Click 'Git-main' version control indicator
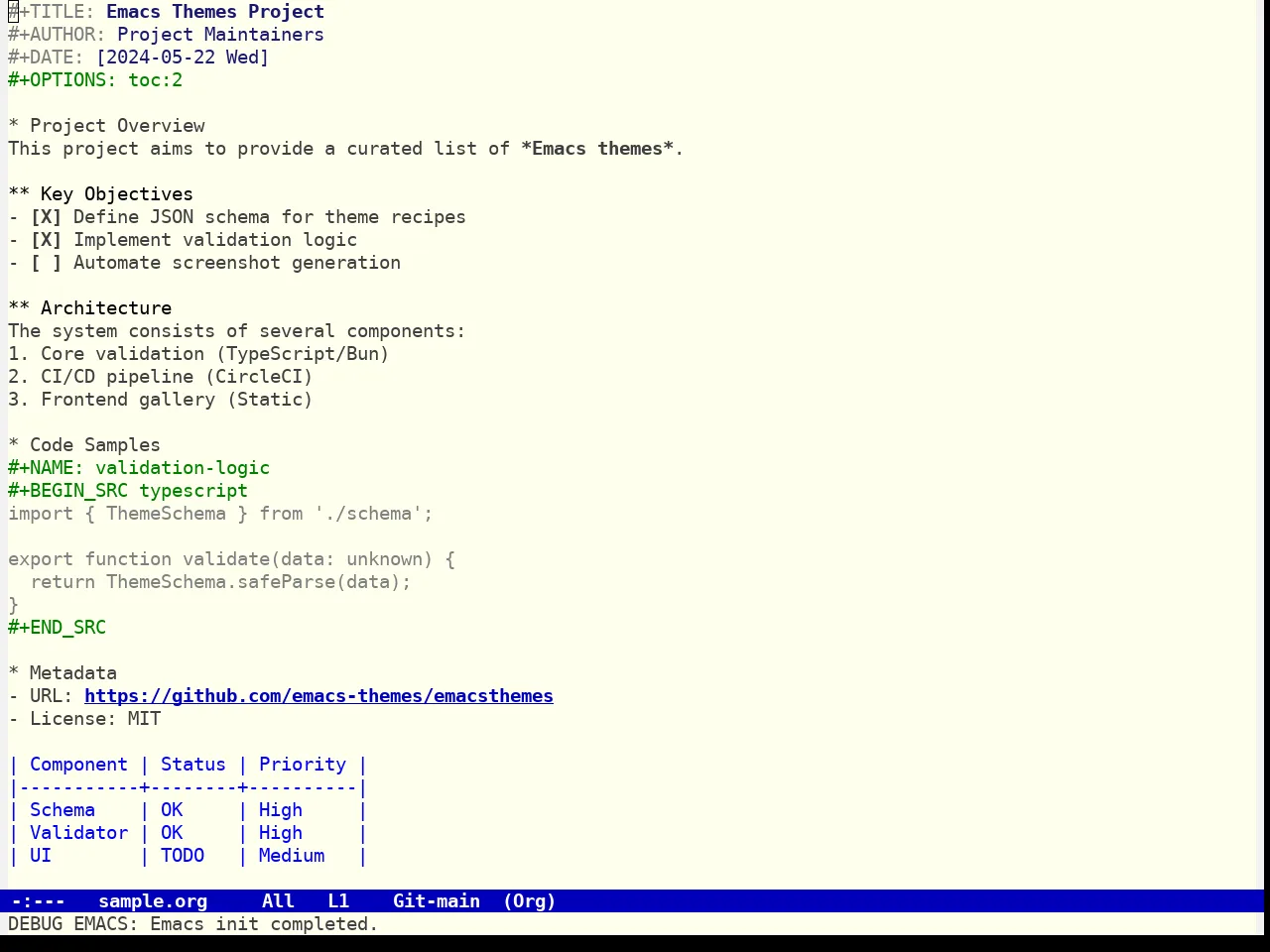 (437, 901)
